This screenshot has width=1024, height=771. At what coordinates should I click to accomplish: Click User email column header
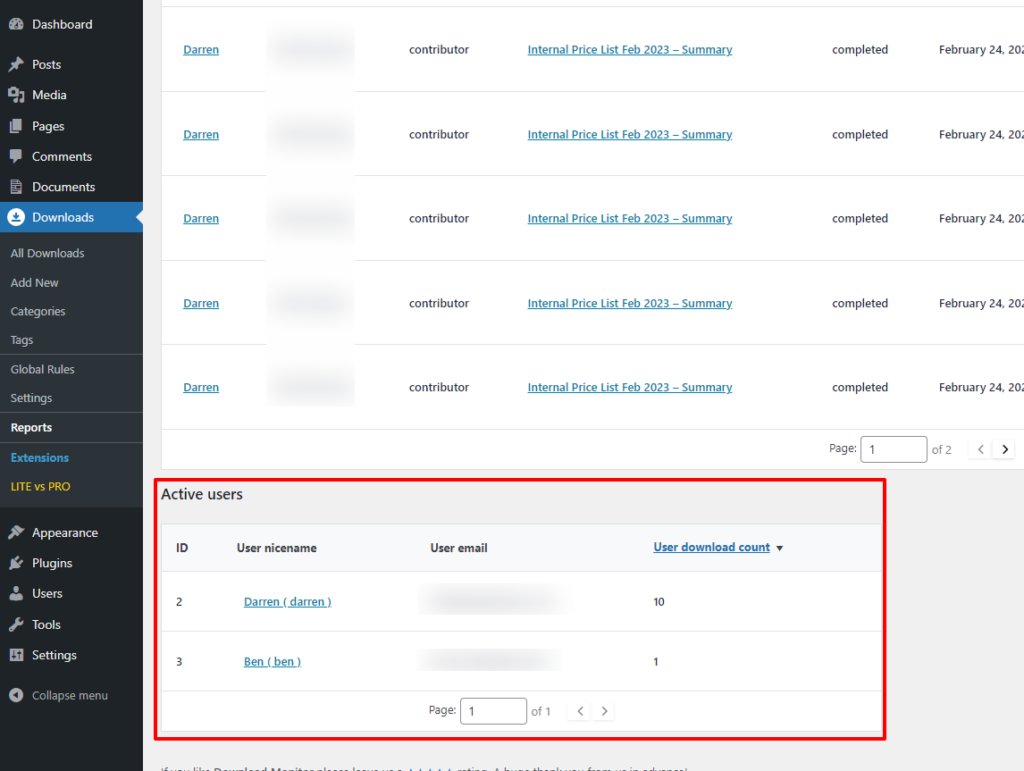tap(458, 548)
